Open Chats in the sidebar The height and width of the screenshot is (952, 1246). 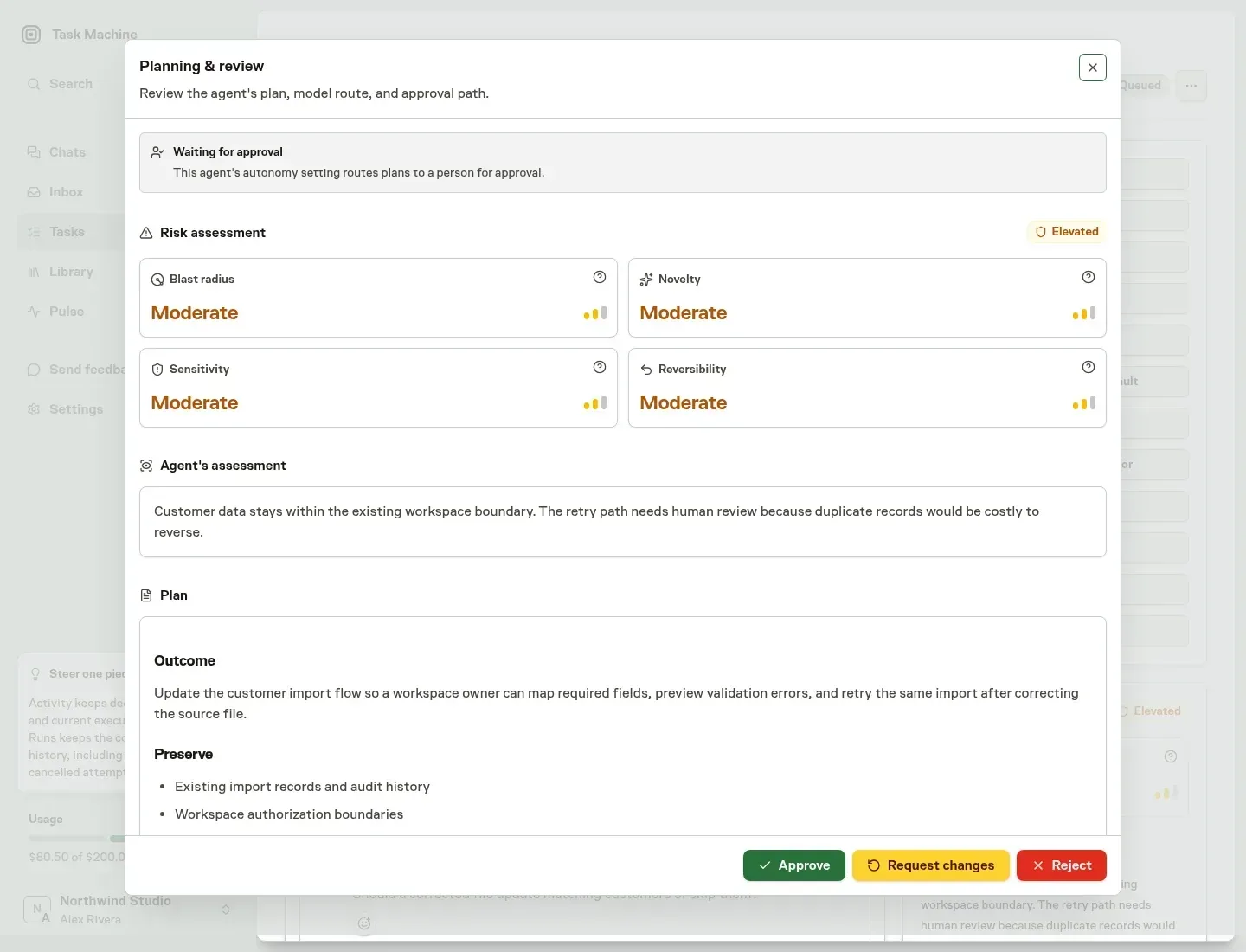pyautogui.click(x=71, y=152)
